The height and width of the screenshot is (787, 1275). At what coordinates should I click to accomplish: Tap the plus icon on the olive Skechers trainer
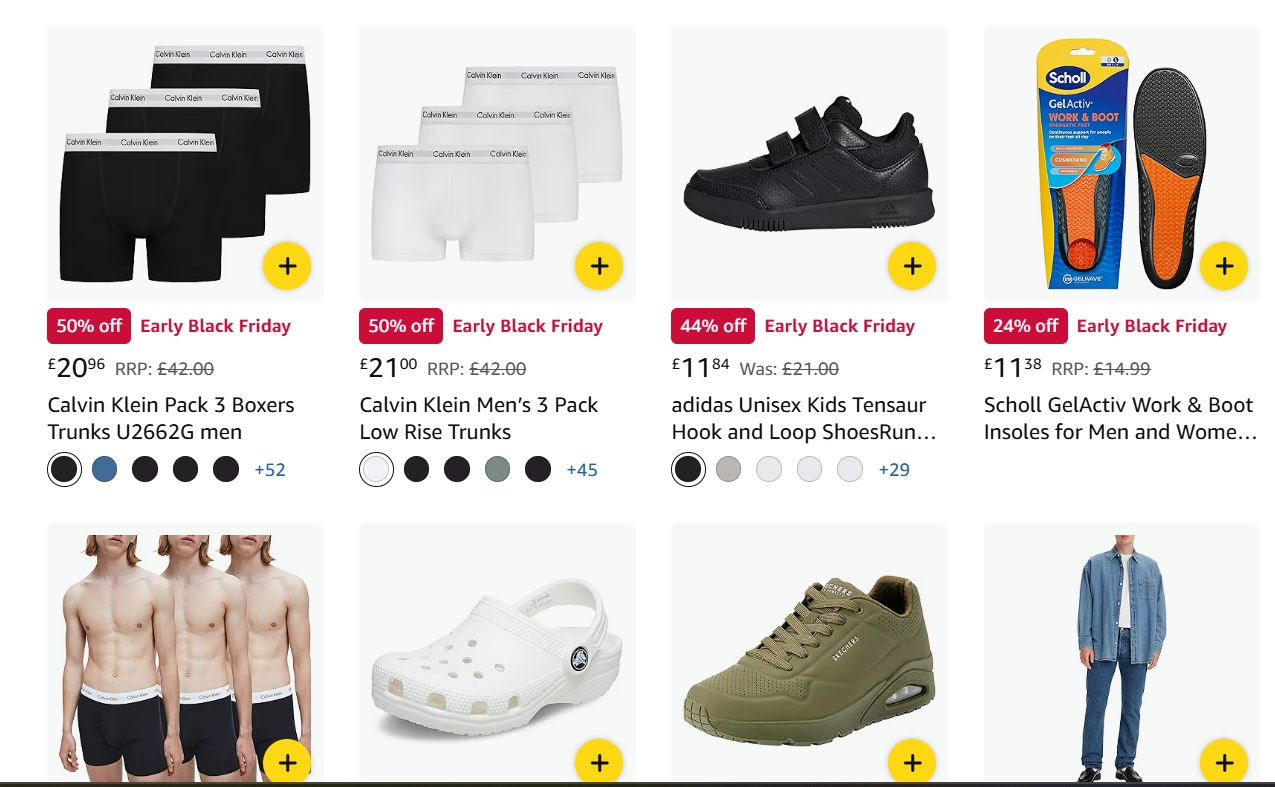(911, 761)
